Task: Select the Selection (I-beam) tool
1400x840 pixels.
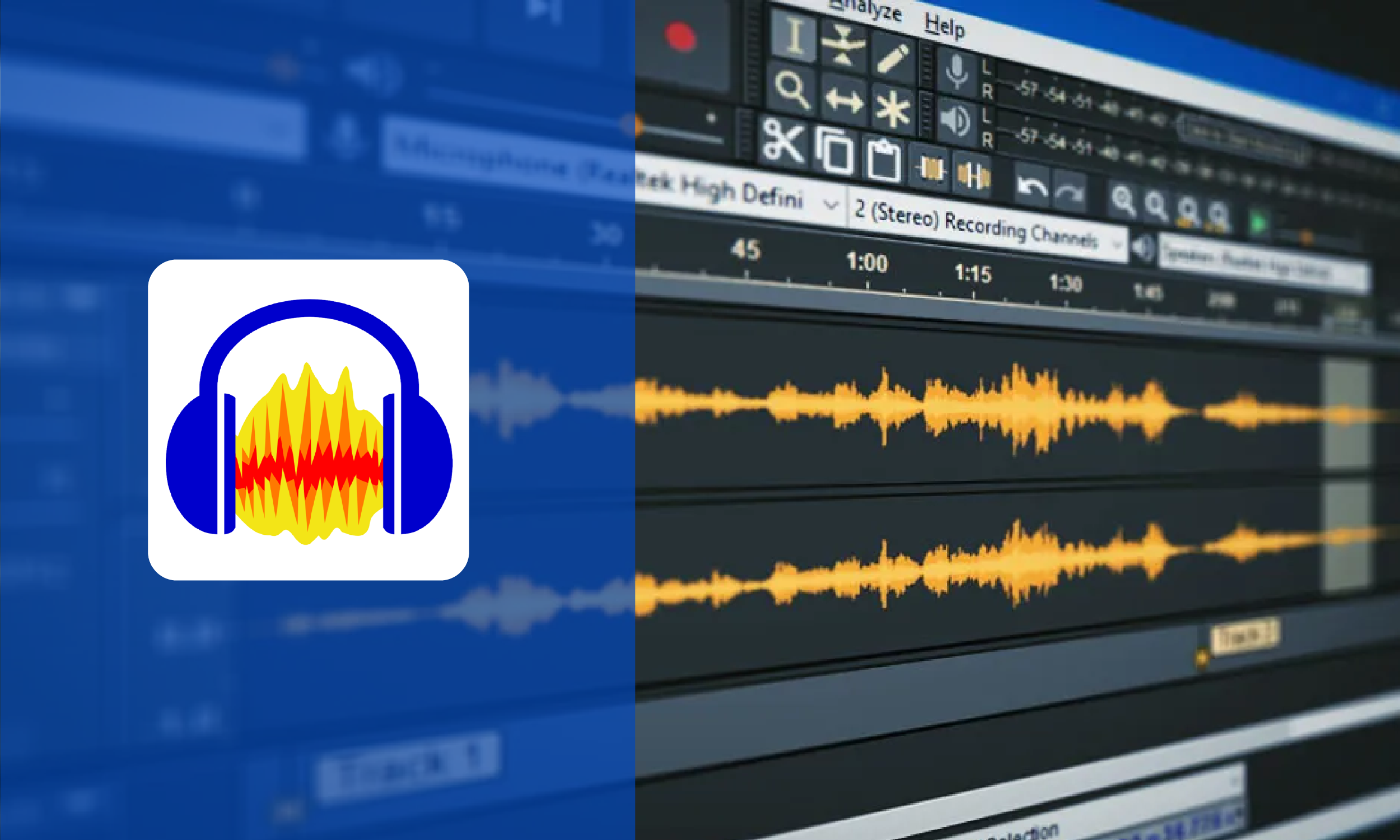Action: [795, 37]
